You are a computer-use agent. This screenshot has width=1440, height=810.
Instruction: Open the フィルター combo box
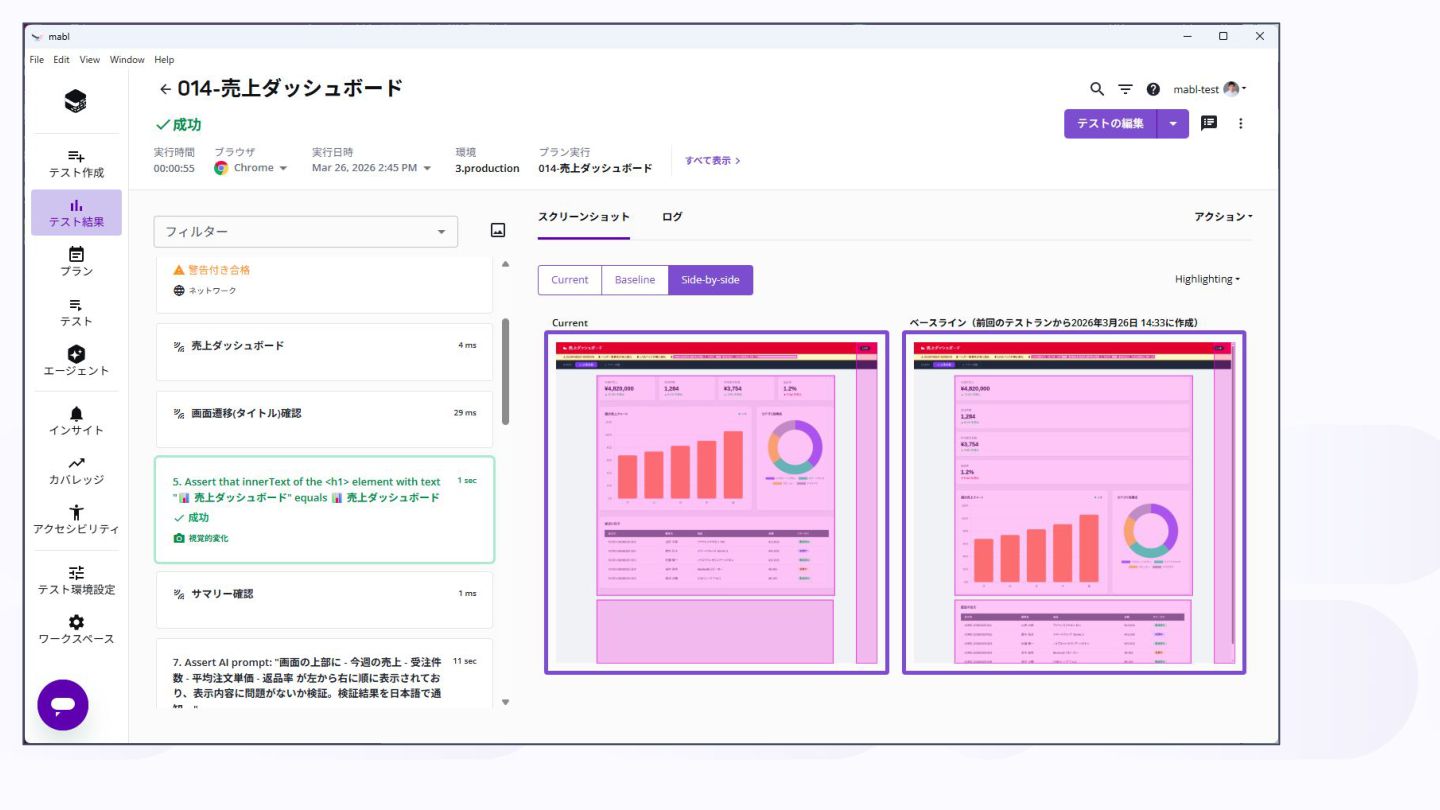pos(306,232)
